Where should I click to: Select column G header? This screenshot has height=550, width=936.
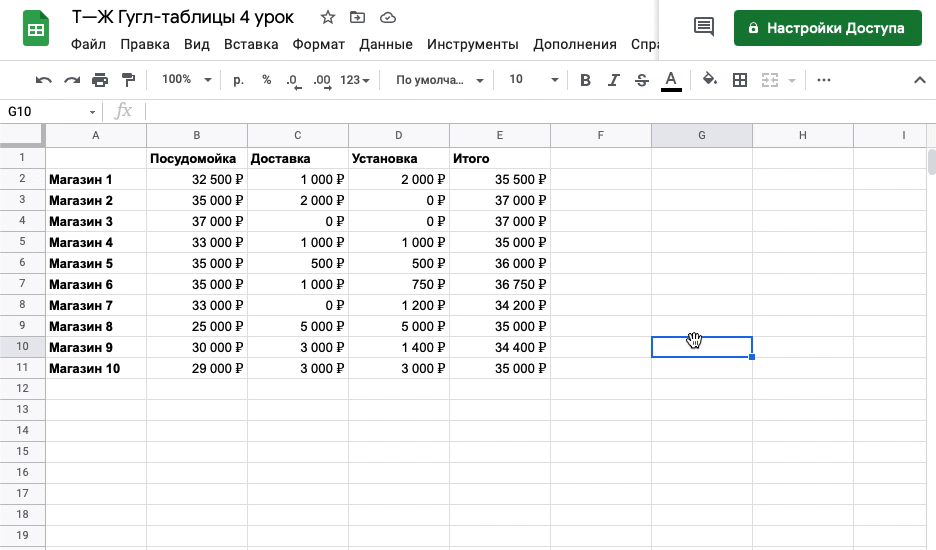pyautogui.click(x=701, y=136)
